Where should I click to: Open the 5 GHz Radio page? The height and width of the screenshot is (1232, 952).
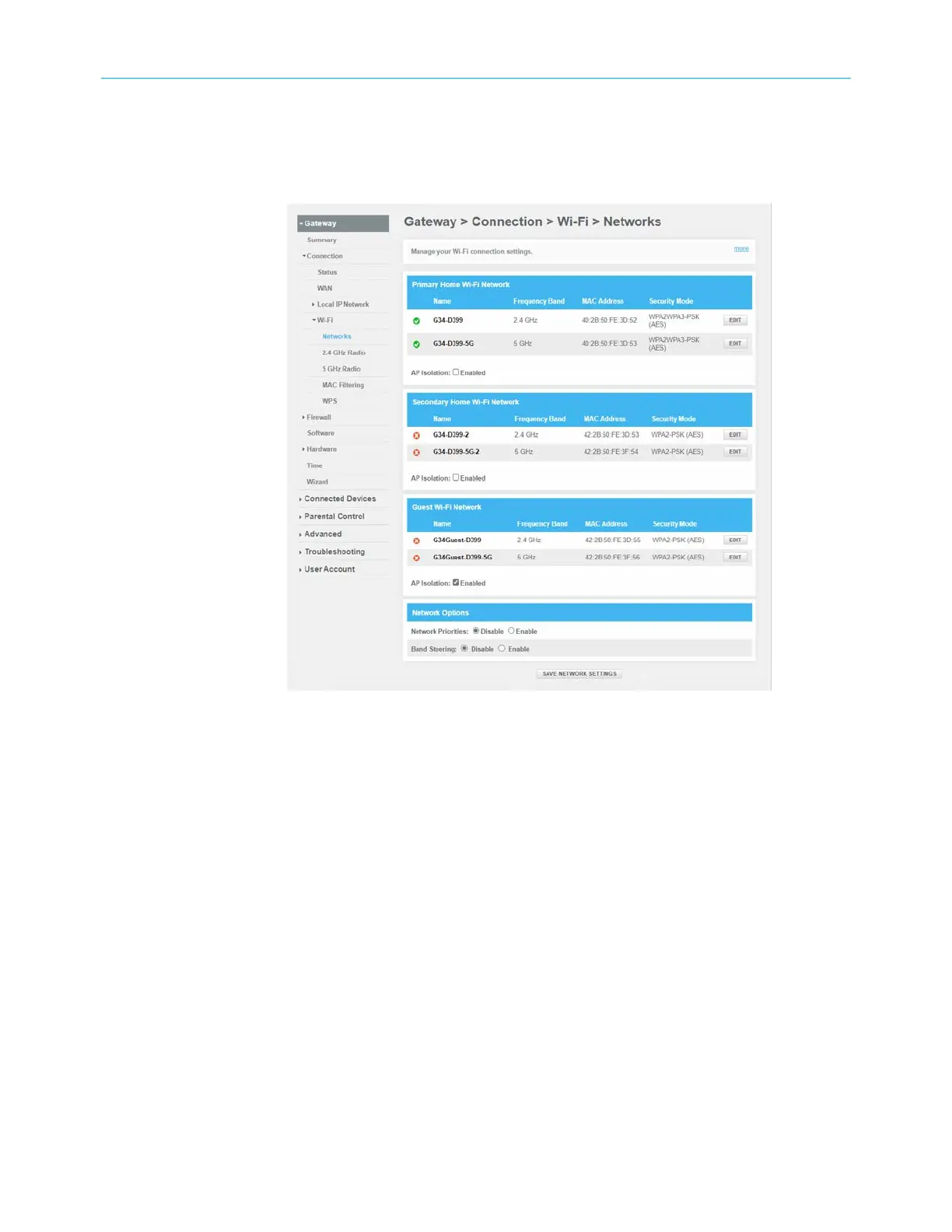point(341,369)
